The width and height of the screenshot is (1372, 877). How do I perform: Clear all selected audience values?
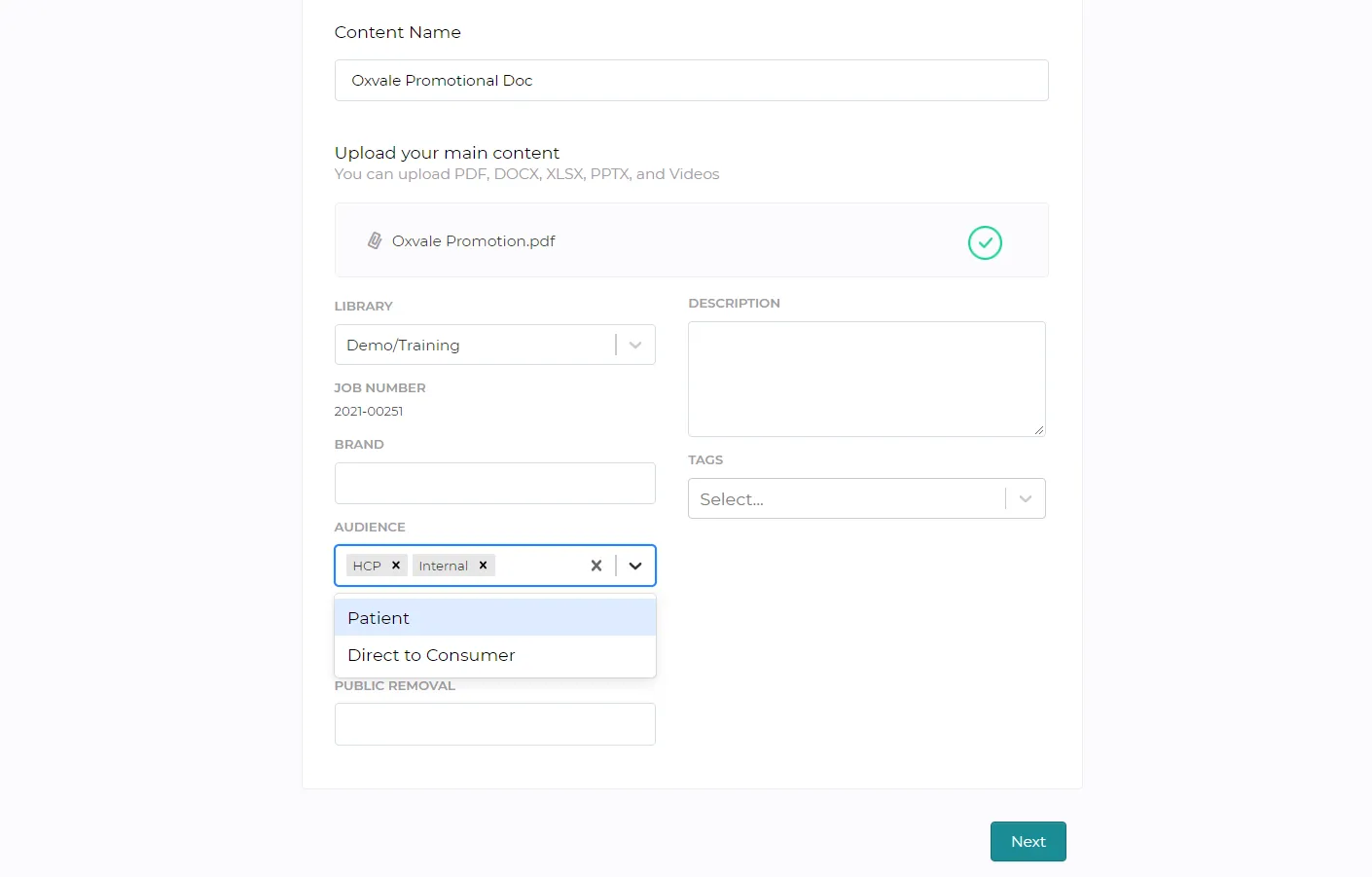[596, 566]
